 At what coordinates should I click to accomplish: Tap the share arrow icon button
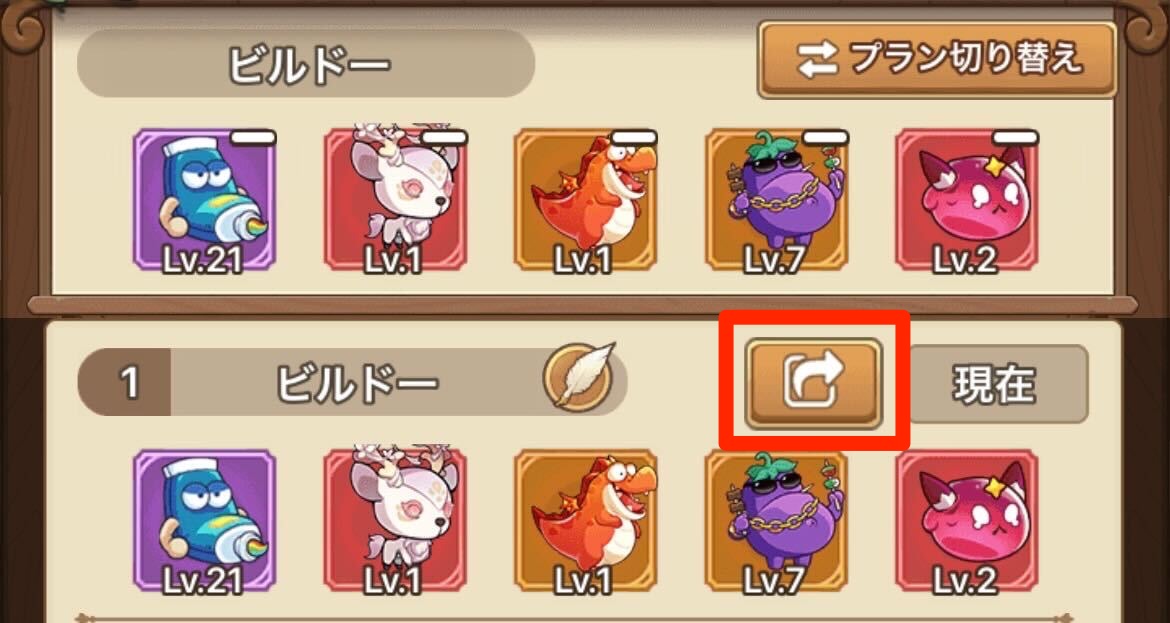813,383
